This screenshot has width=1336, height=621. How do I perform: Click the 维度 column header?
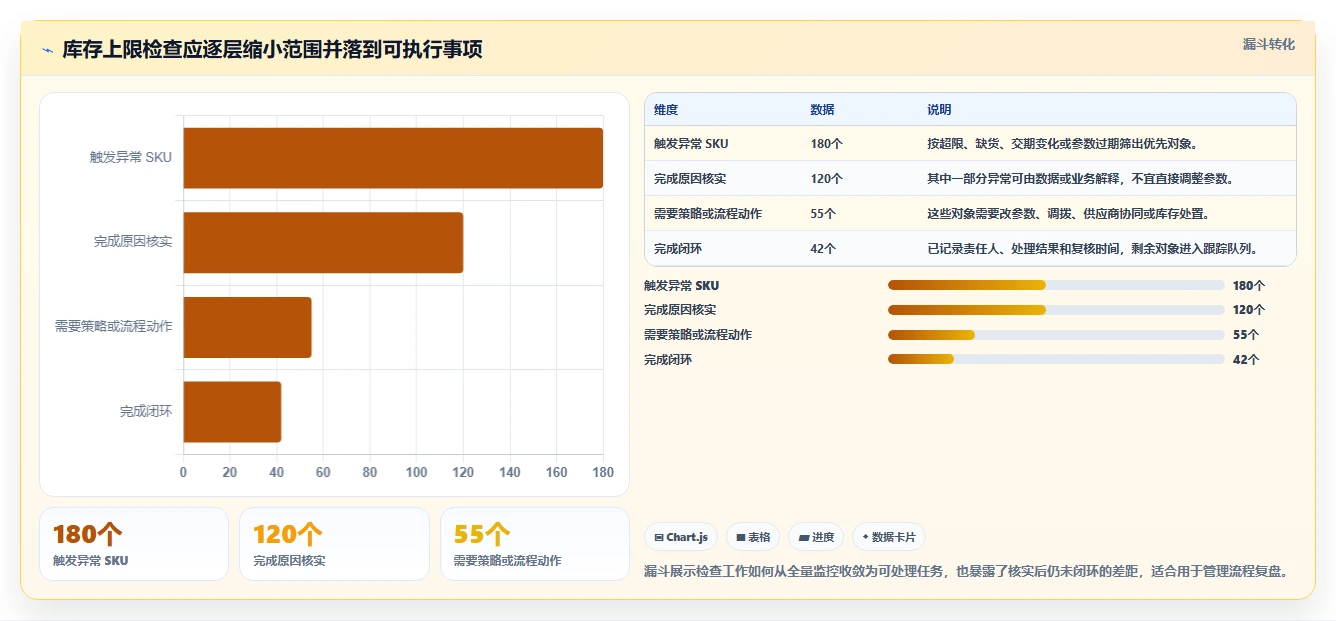(x=665, y=110)
